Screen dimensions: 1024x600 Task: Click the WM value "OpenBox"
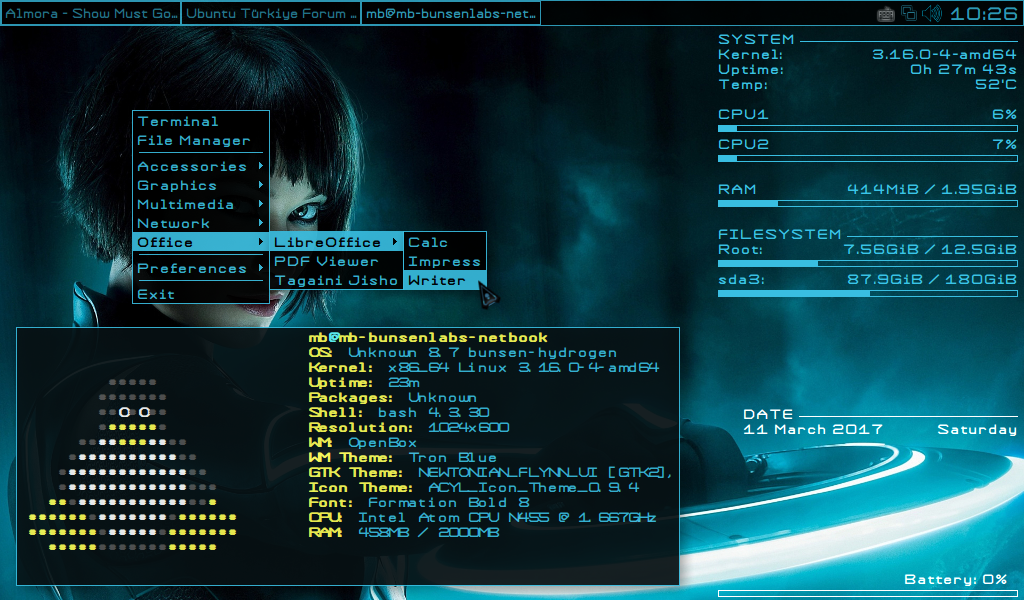[x=382, y=443]
